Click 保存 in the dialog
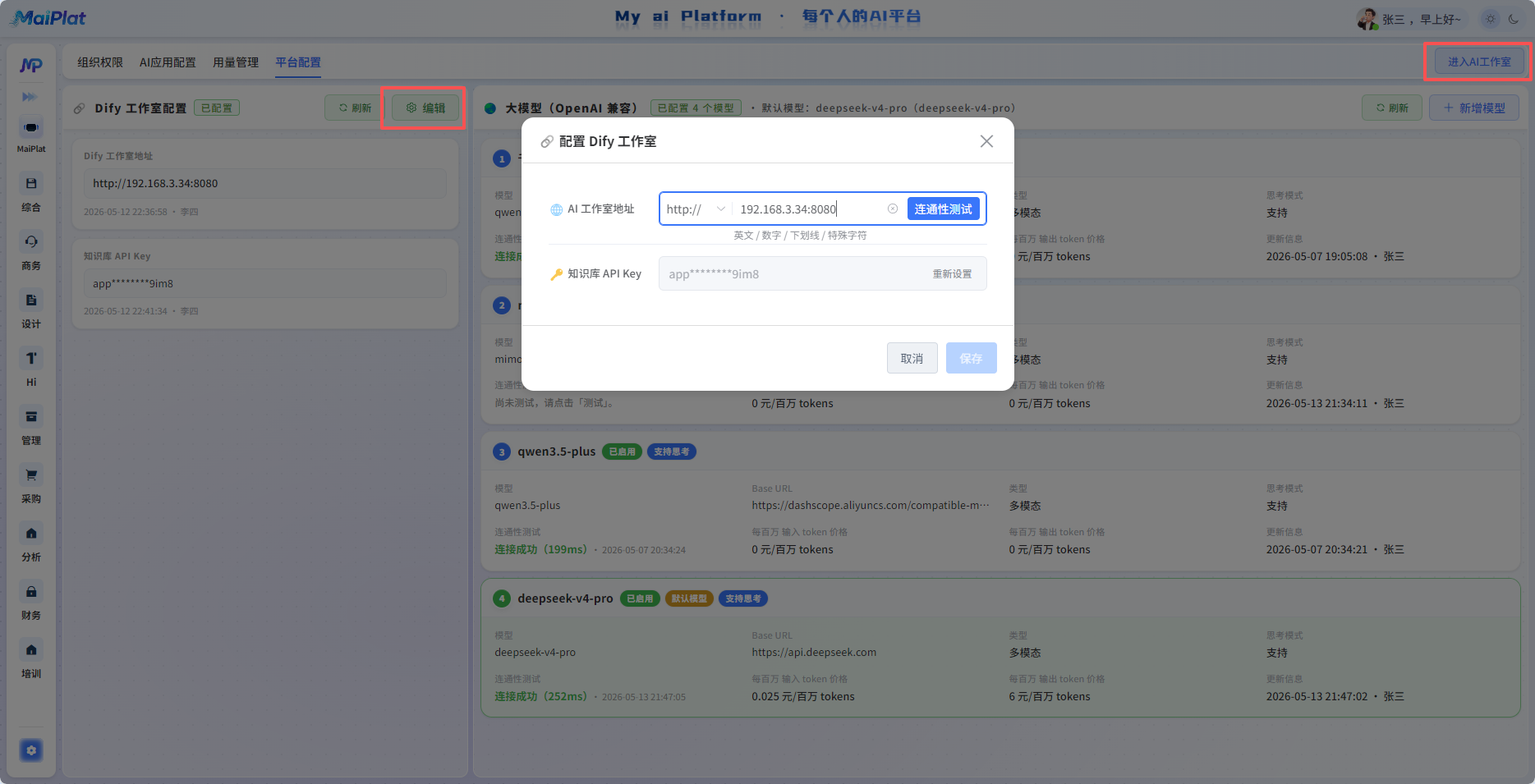This screenshot has width=1535, height=784. point(971,358)
